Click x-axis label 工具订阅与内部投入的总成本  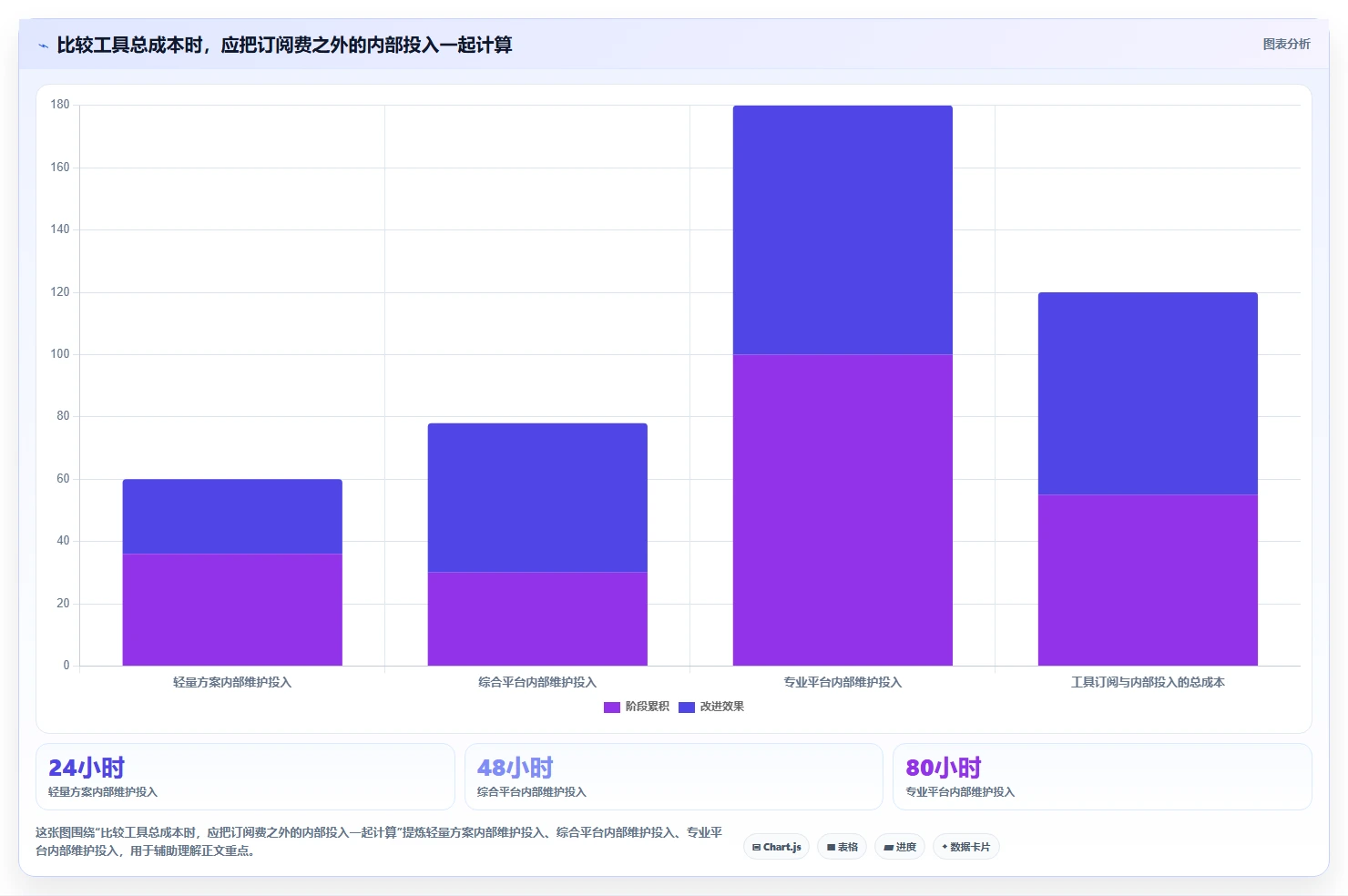[x=1148, y=682]
